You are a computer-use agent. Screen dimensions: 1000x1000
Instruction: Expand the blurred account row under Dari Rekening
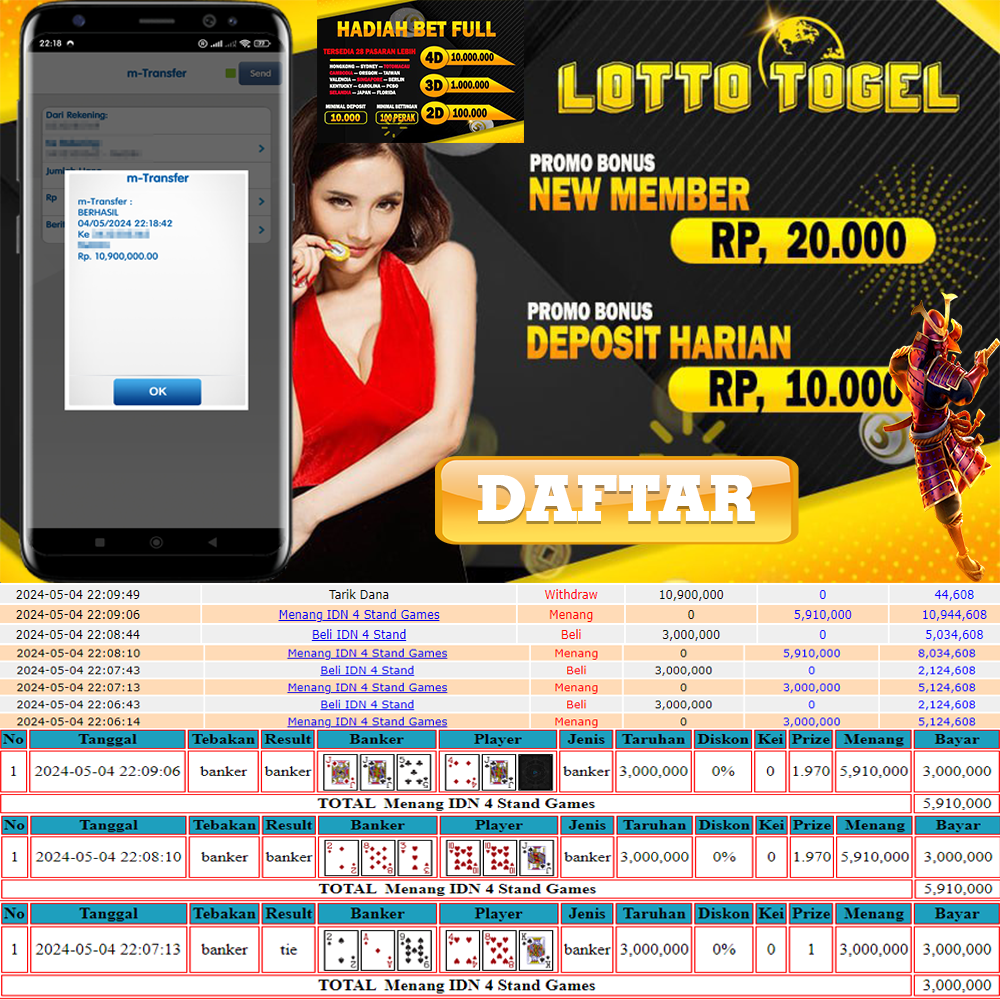coord(156,148)
